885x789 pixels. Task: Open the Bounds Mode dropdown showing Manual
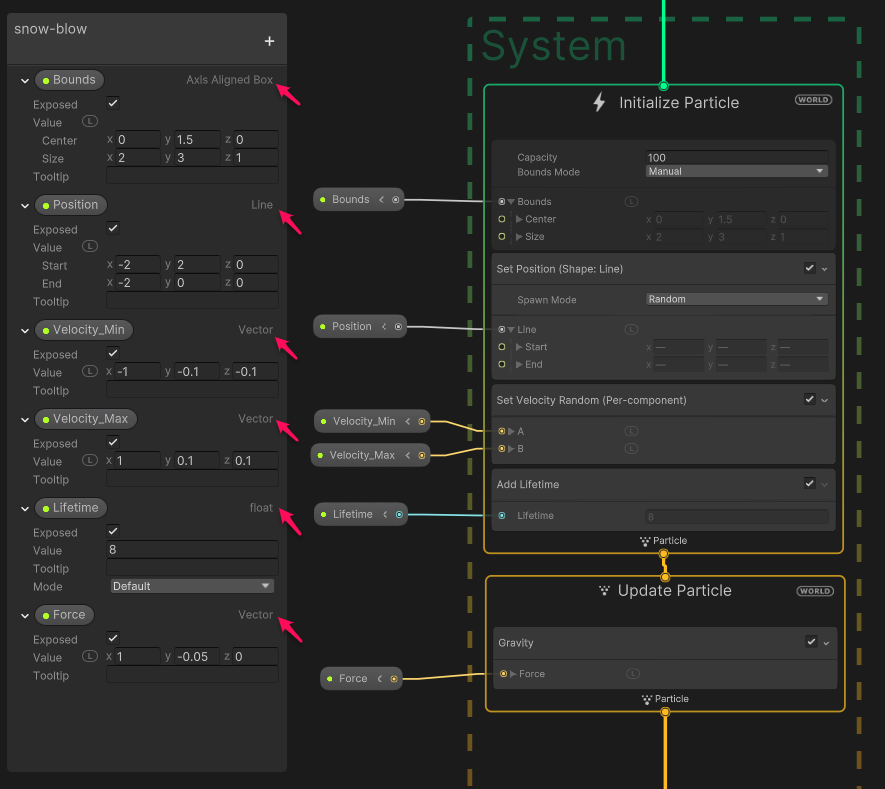coord(736,171)
